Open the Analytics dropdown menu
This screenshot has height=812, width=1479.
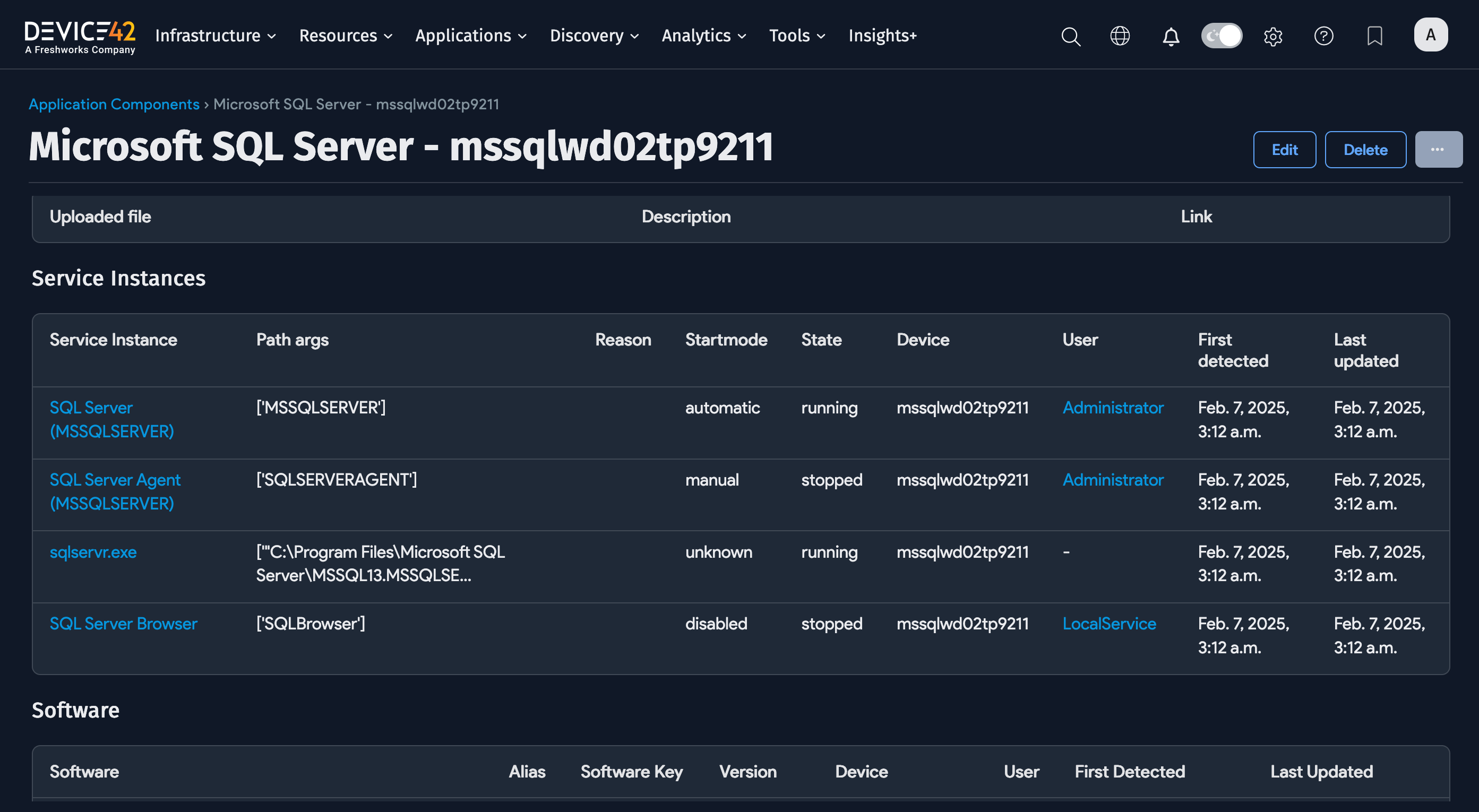[703, 36]
